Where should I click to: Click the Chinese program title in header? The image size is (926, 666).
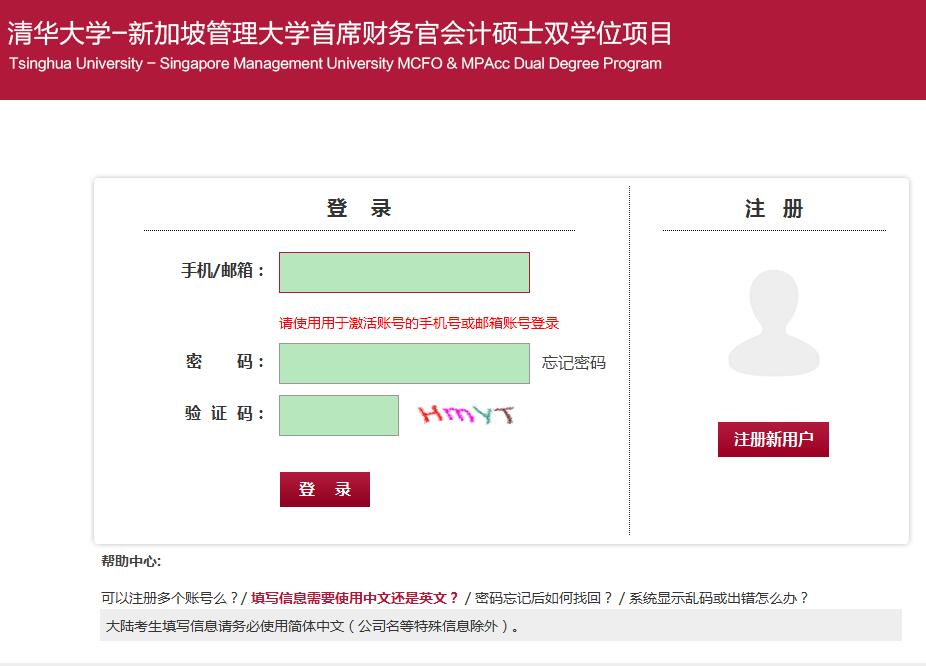click(x=340, y=34)
